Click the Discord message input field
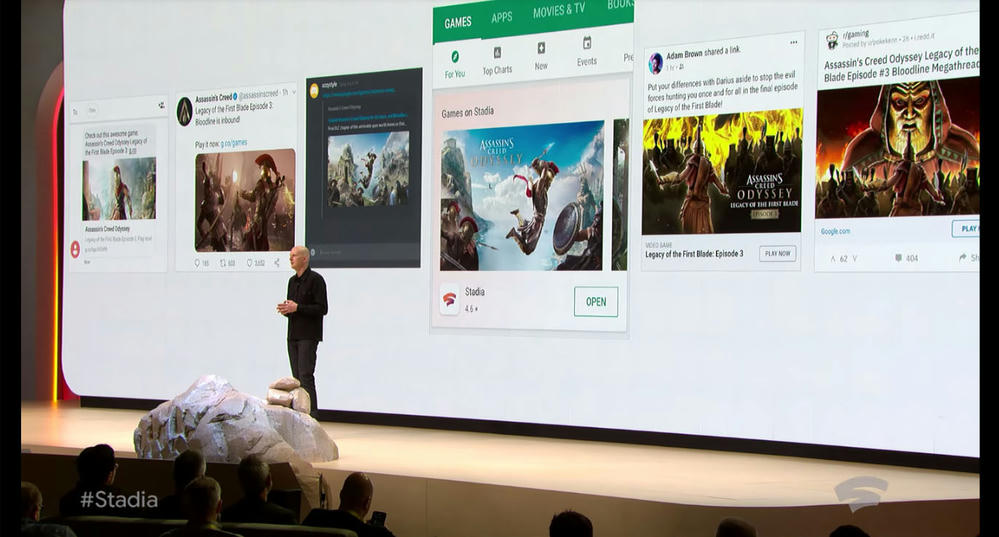The height and width of the screenshot is (537, 999). click(364, 253)
